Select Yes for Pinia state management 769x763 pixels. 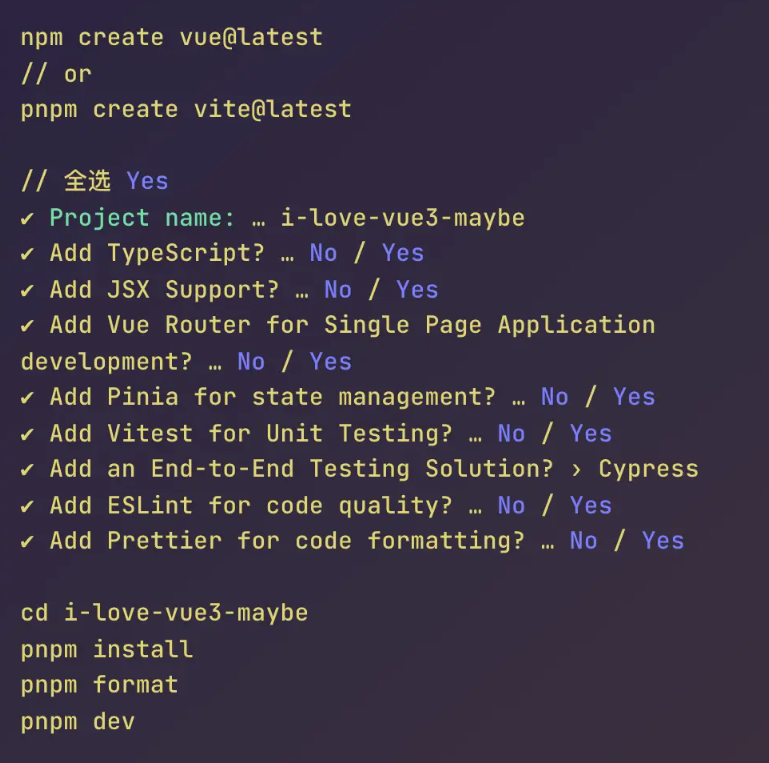click(634, 397)
